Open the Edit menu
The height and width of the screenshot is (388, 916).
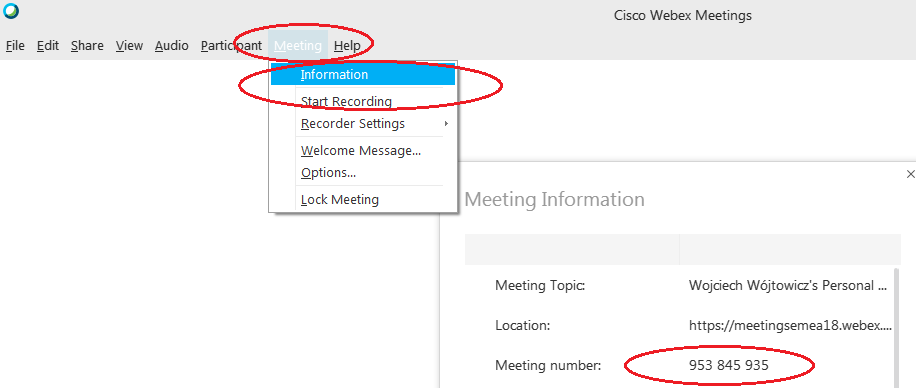coord(48,46)
